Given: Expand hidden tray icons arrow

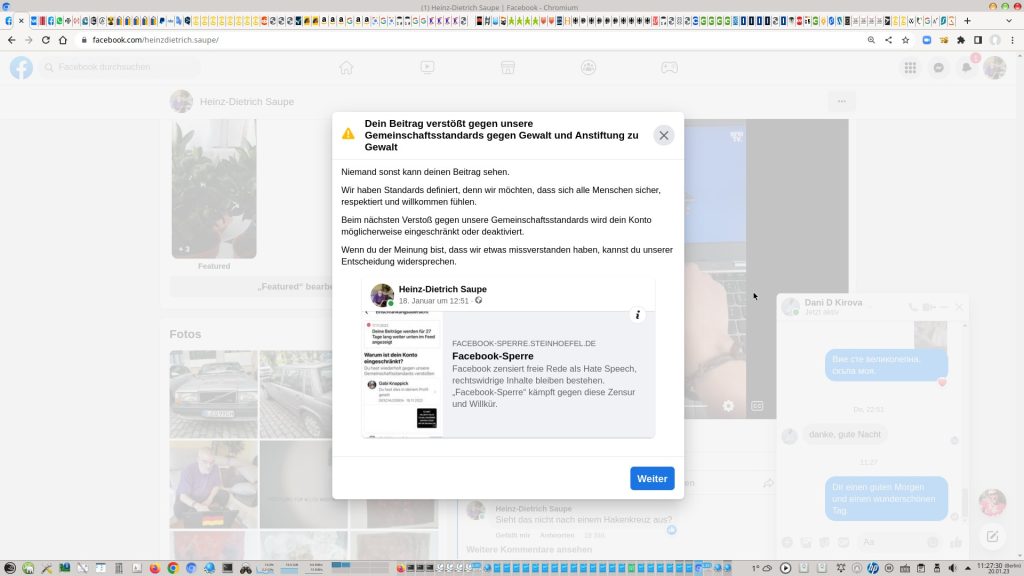Looking at the screenshot, I should point(968,568).
